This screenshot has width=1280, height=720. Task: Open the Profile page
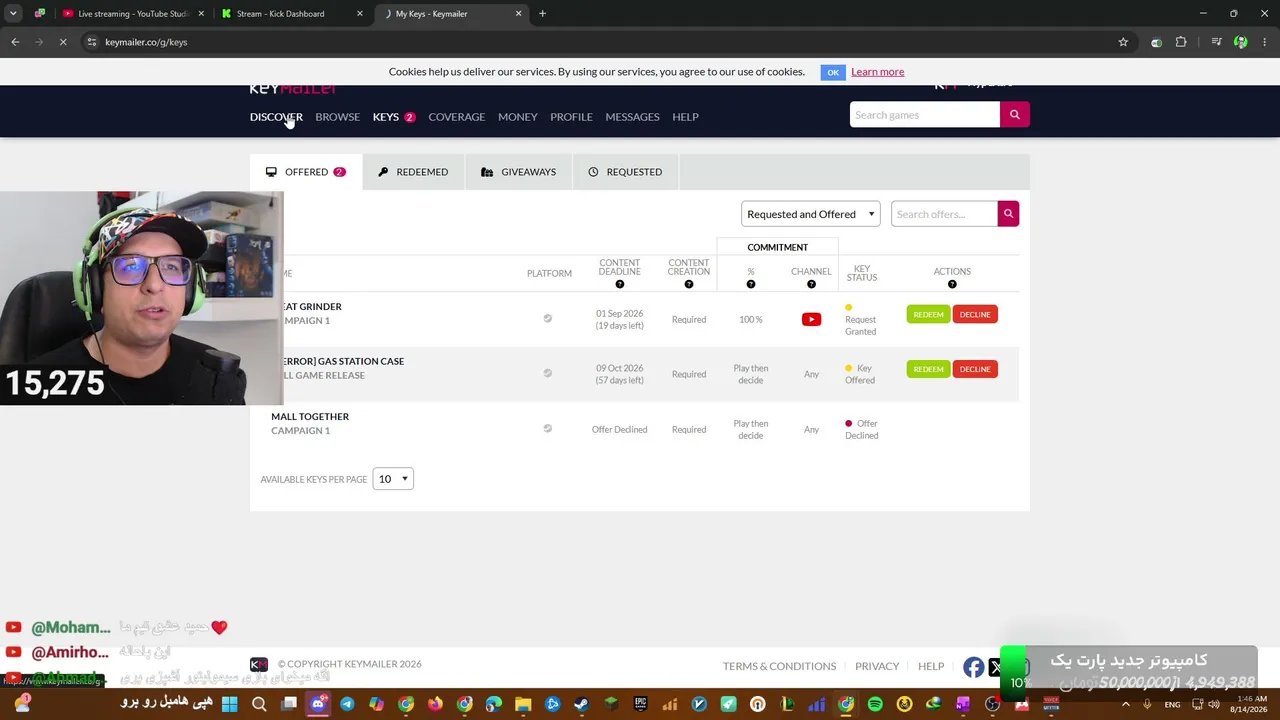point(571,117)
